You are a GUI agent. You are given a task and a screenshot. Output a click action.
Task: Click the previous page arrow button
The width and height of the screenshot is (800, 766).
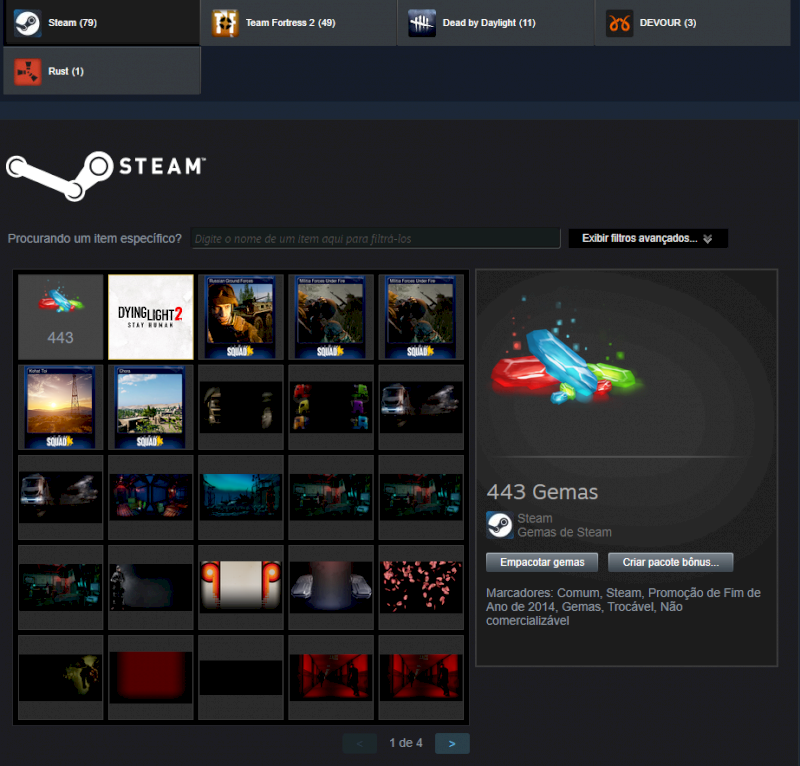point(359,743)
